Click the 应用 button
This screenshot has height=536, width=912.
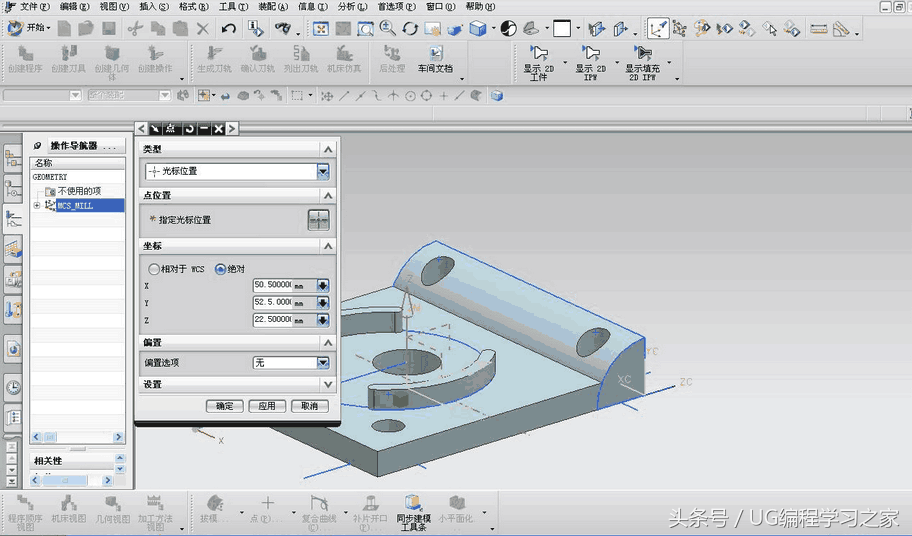pyautogui.click(x=267, y=406)
